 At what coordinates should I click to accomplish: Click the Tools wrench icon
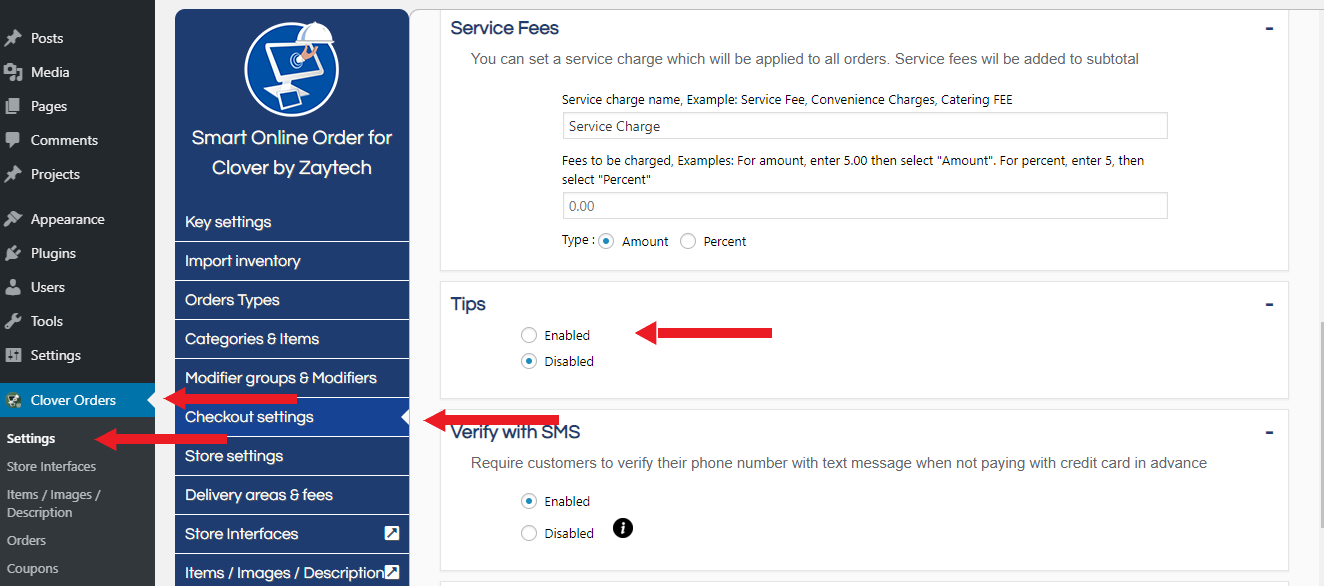point(13,321)
